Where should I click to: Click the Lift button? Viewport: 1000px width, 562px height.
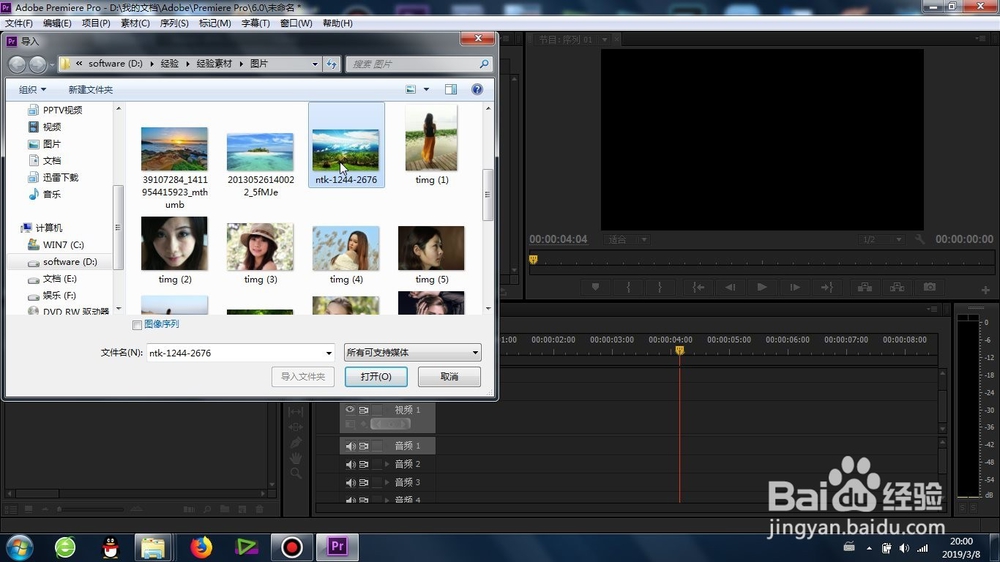[x=865, y=287]
